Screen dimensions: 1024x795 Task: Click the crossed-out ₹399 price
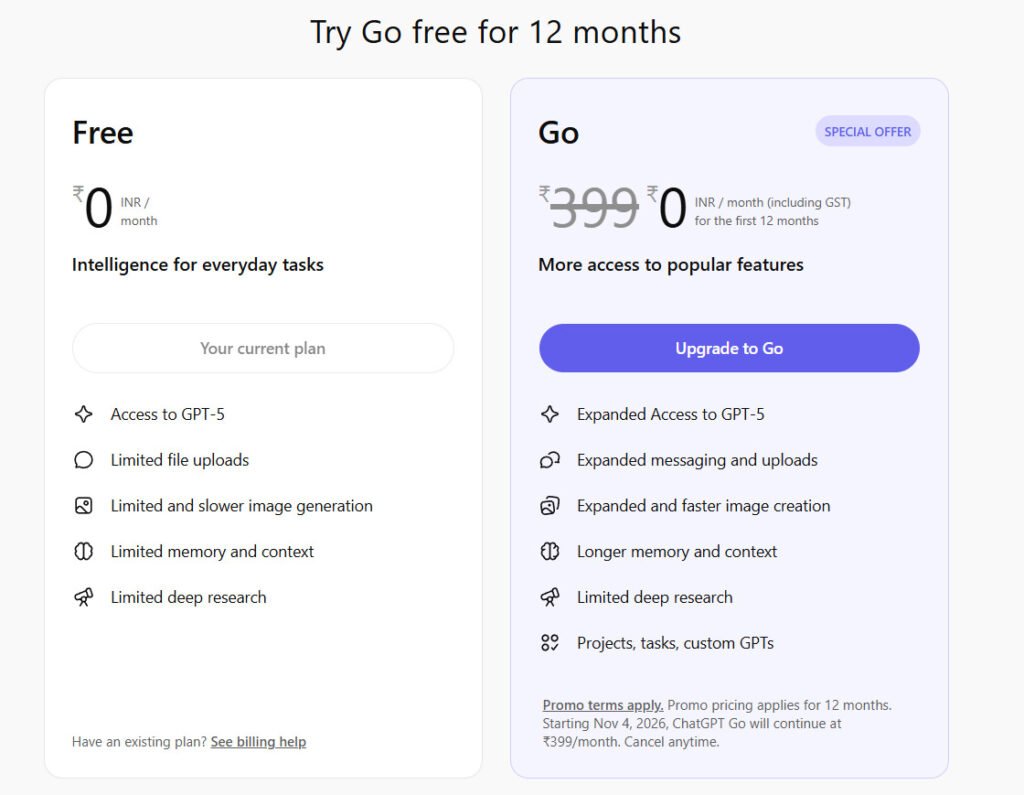pos(594,208)
